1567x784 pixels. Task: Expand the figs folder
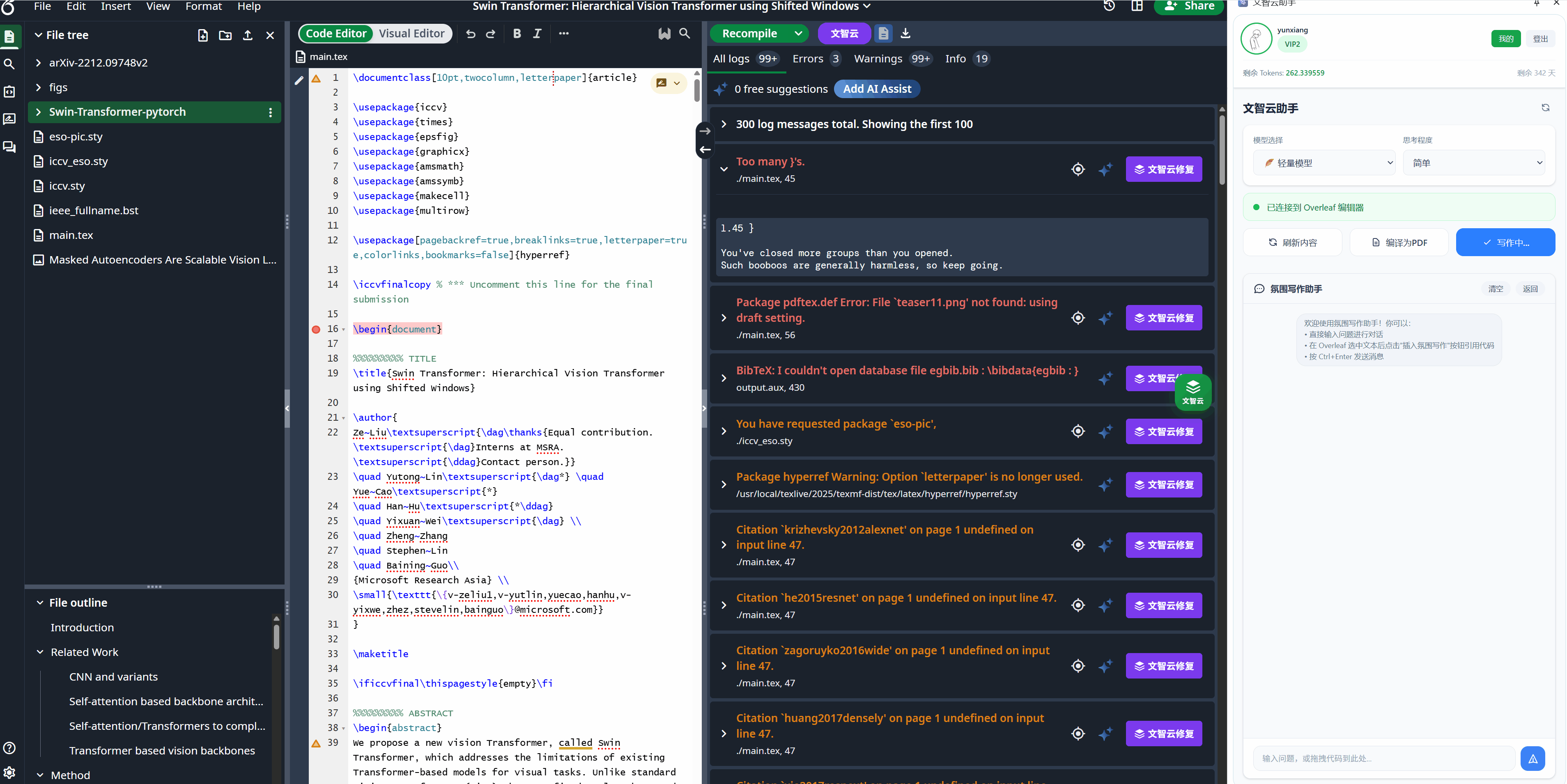[x=38, y=87]
